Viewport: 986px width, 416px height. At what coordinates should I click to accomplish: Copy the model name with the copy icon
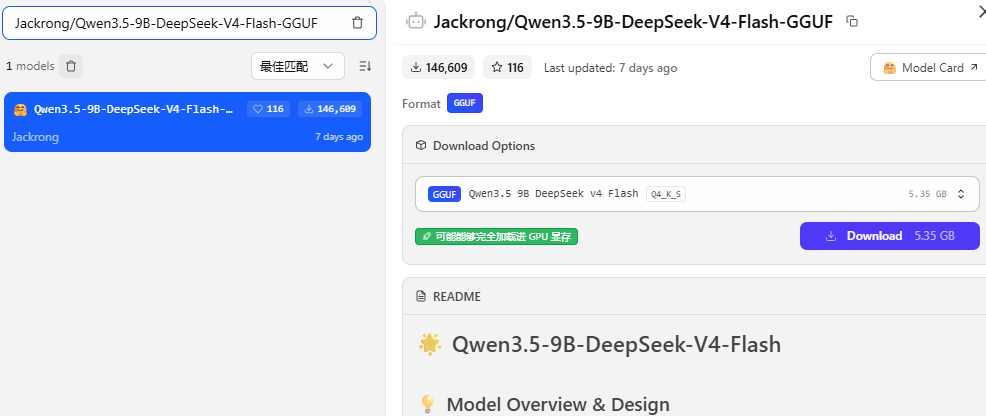852,22
